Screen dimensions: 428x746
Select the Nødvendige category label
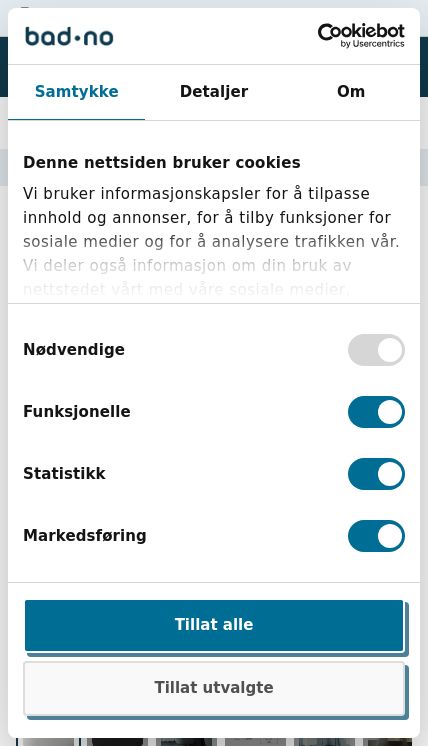74,350
